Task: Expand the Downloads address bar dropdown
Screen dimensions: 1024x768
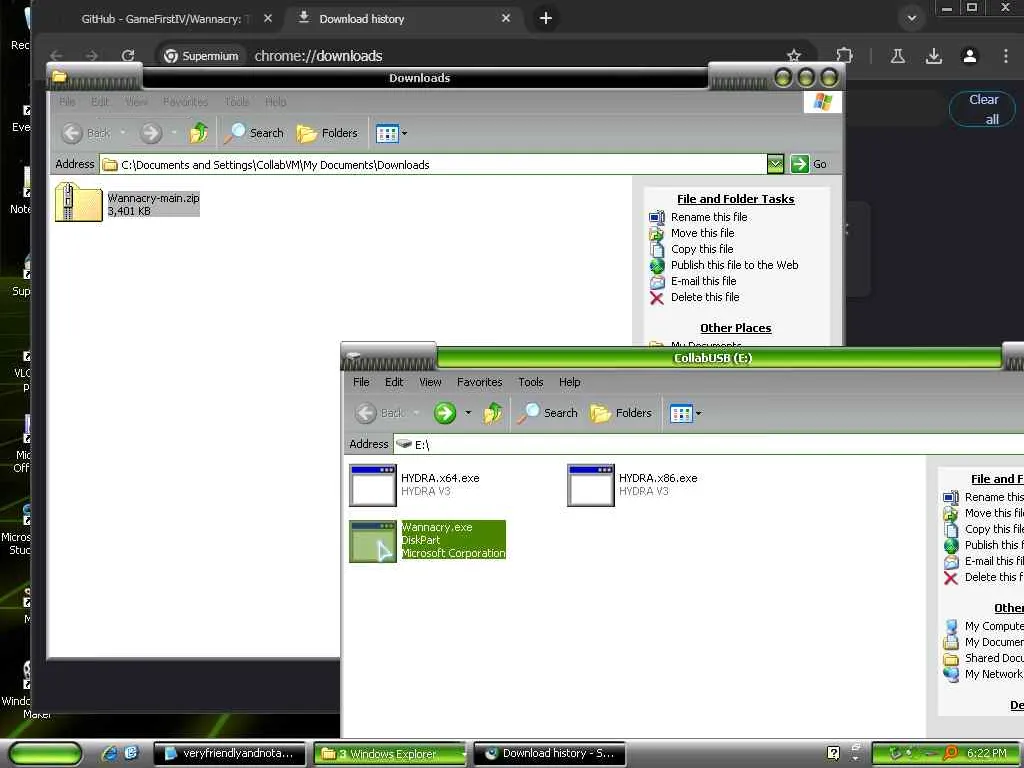Action: click(x=775, y=164)
